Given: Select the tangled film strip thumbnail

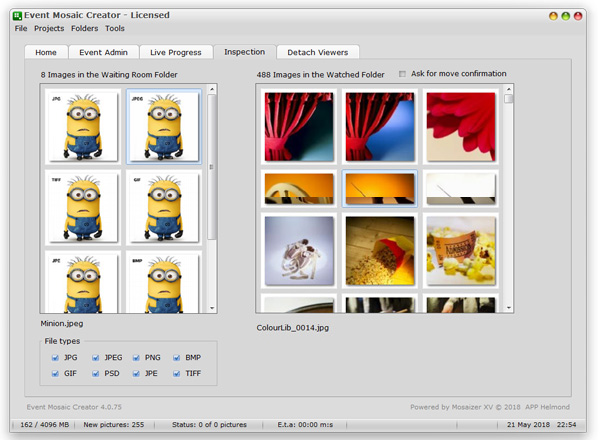Looking at the screenshot, I should [299, 251].
